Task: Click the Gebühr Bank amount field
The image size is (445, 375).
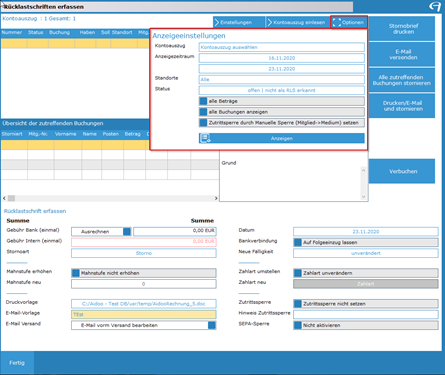Action: [x=175, y=232]
